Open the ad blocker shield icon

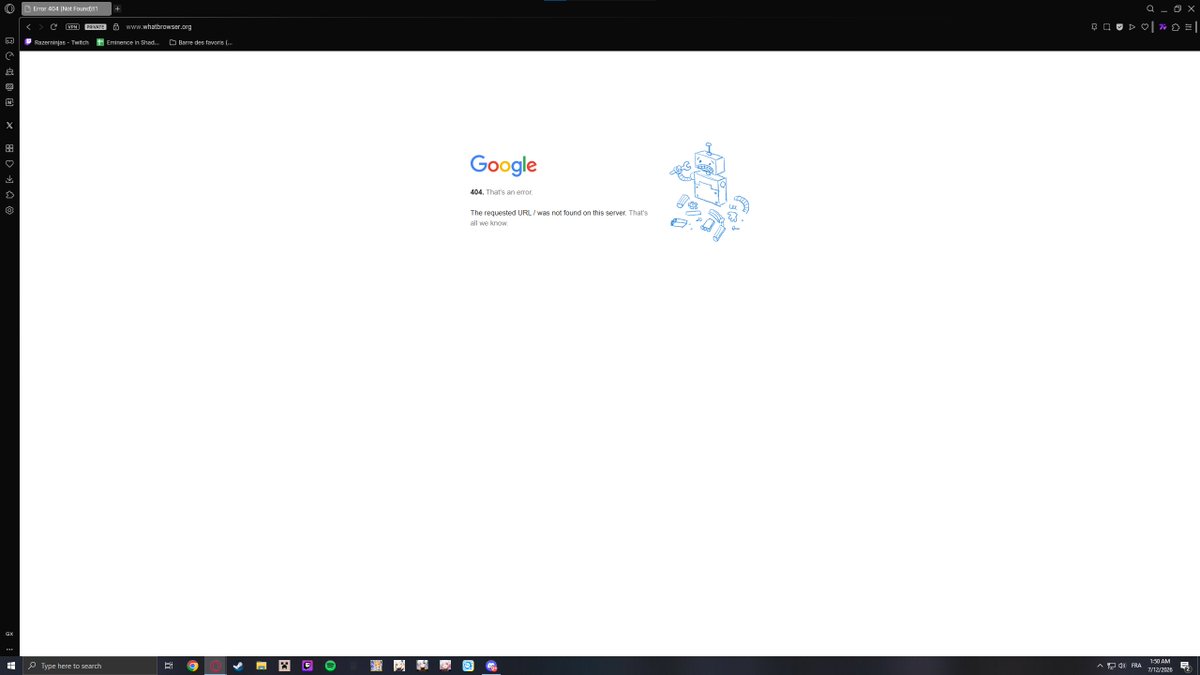click(1119, 27)
